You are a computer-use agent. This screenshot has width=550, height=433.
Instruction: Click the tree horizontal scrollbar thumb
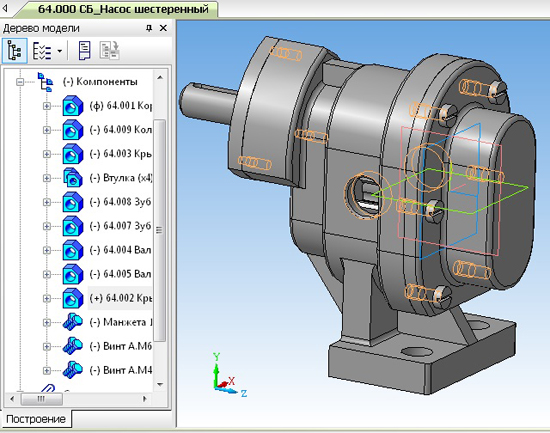pyautogui.click(x=42, y=399)
